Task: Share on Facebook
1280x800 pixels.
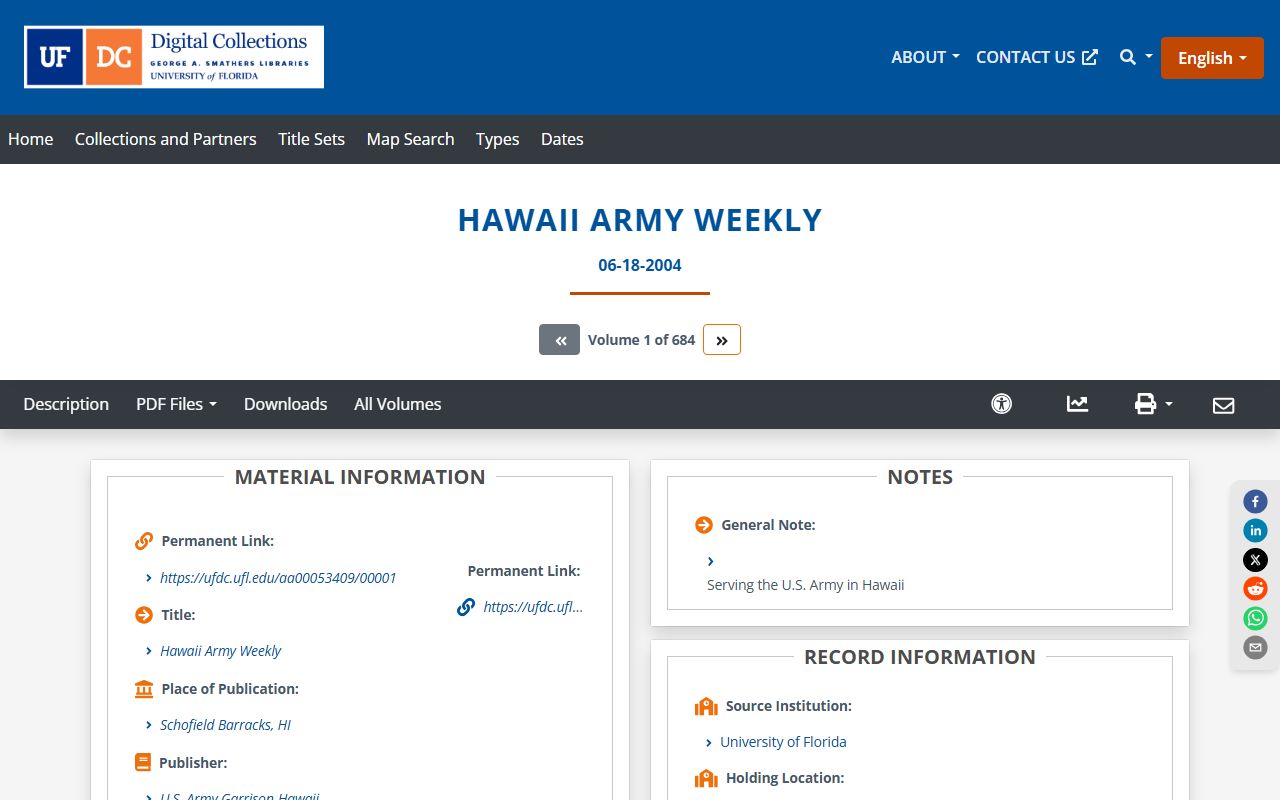Action: click(1255, 501)
